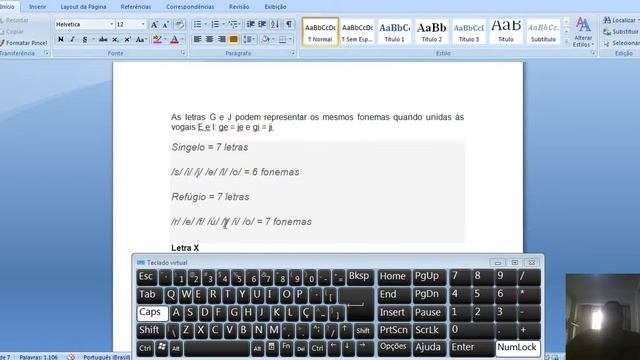Toggle italic formatting in ribbon

[x=73, y=40]
